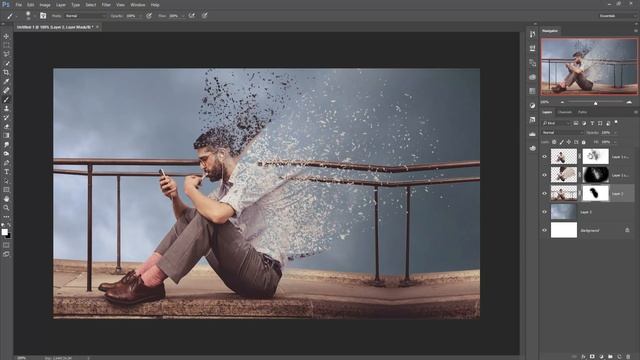Viewport: 640px width, 360px height.
Task: Select the Layer 2 mask thumbnail
Action: (595, 193)
